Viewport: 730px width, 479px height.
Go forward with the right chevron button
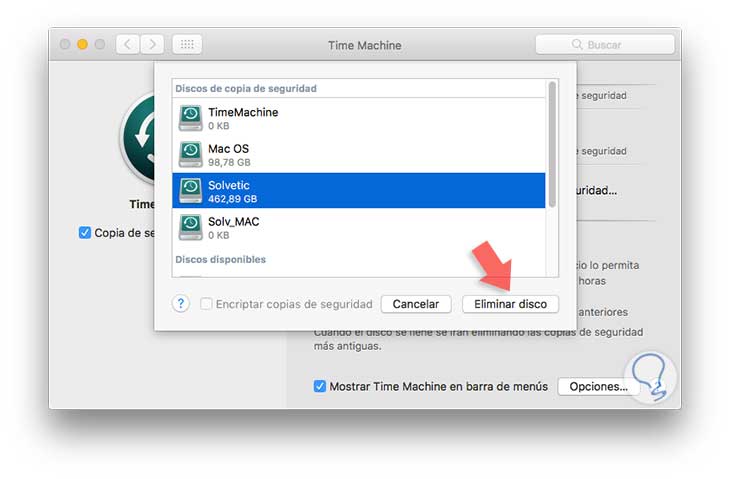(x=152, y=45)
